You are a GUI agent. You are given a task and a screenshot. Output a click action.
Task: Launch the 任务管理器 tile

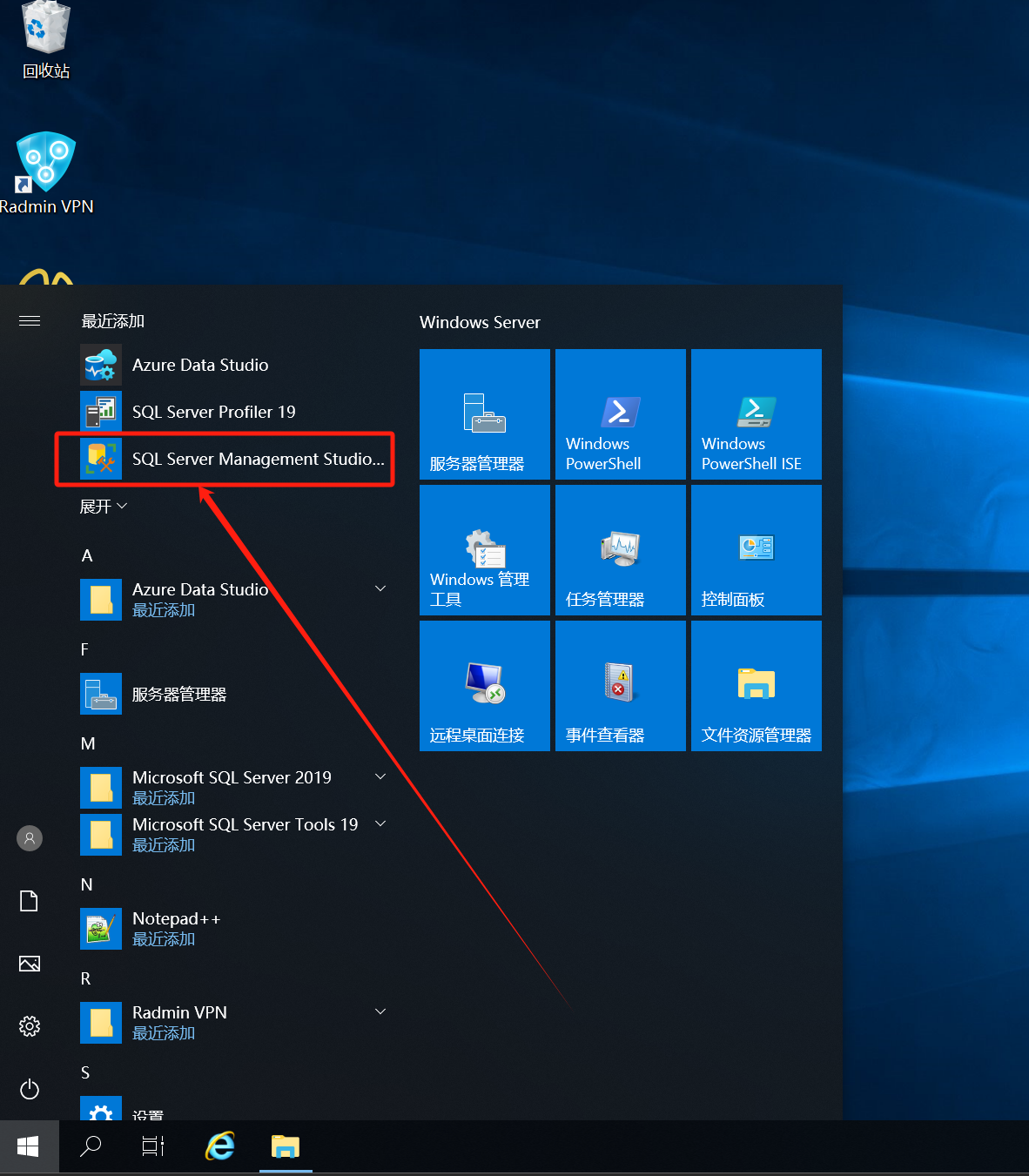(x=620, y=550)
